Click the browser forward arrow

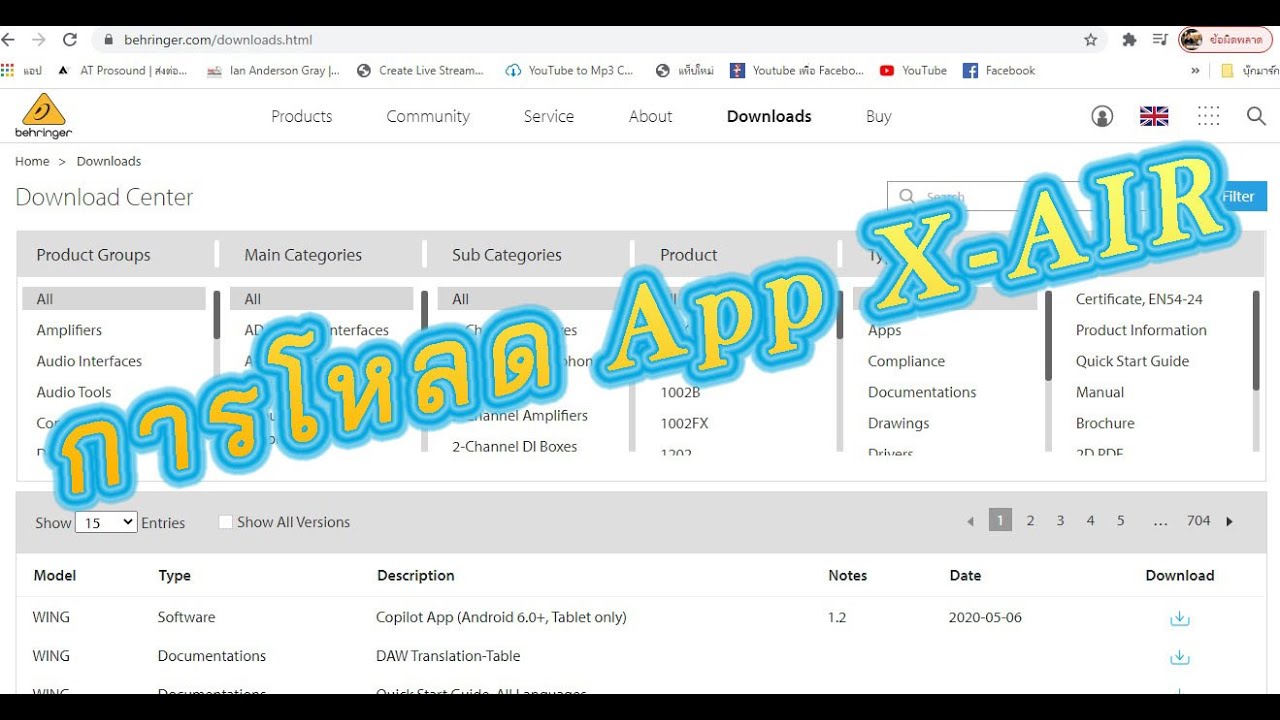point(38,40)
